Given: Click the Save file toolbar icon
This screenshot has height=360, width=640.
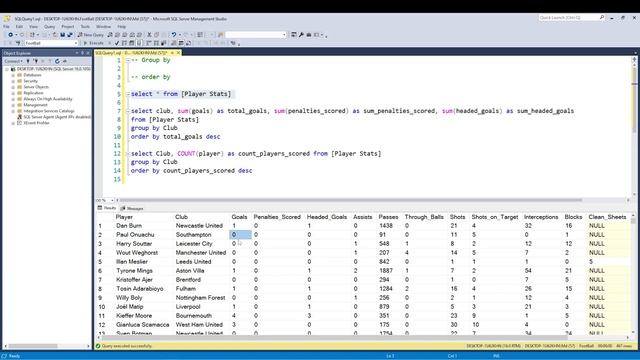Looking at the screenshot, I should [x=62, y=35].
